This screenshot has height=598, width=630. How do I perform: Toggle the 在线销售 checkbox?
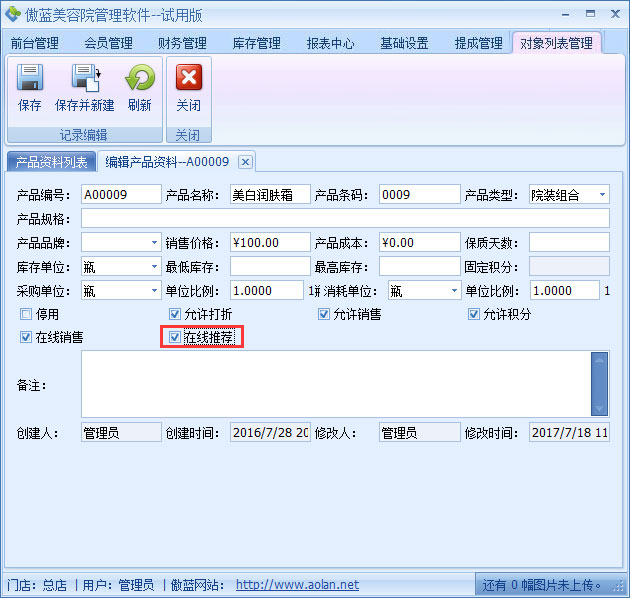point(26,337)
